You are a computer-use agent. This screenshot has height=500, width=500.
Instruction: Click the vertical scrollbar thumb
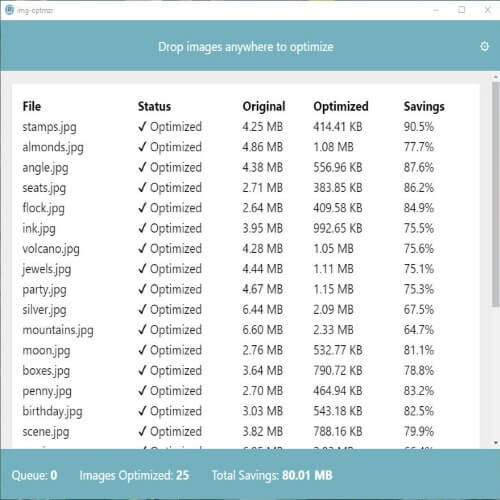[x=496, y=194]
